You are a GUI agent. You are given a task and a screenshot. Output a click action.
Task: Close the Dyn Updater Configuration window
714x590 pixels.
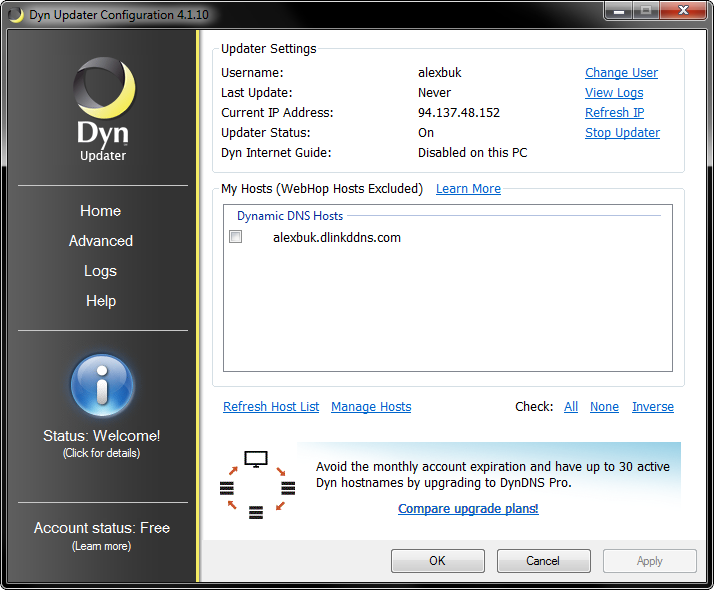pos(683,11)
